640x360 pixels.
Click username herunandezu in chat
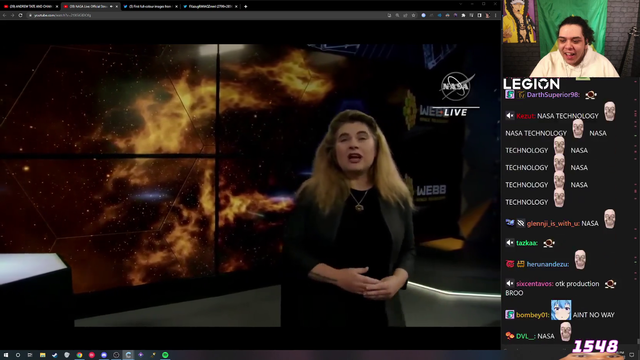pyautogui.click(x=548, y=264)
